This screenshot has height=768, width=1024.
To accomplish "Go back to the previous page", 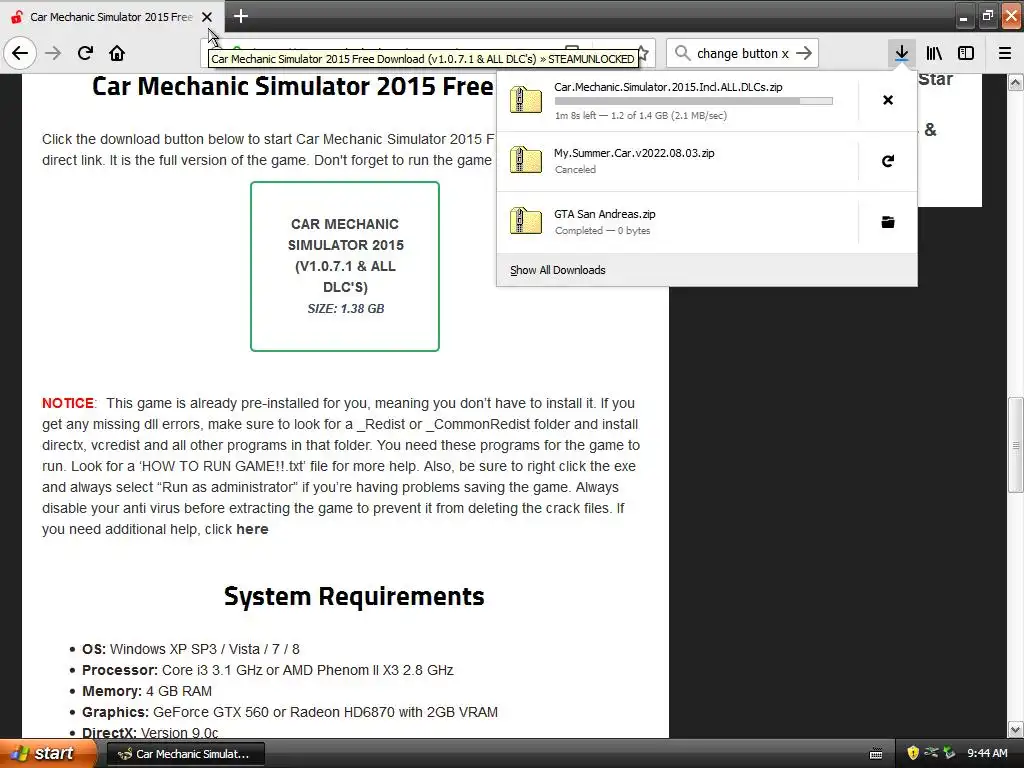I will click(20, 53).
